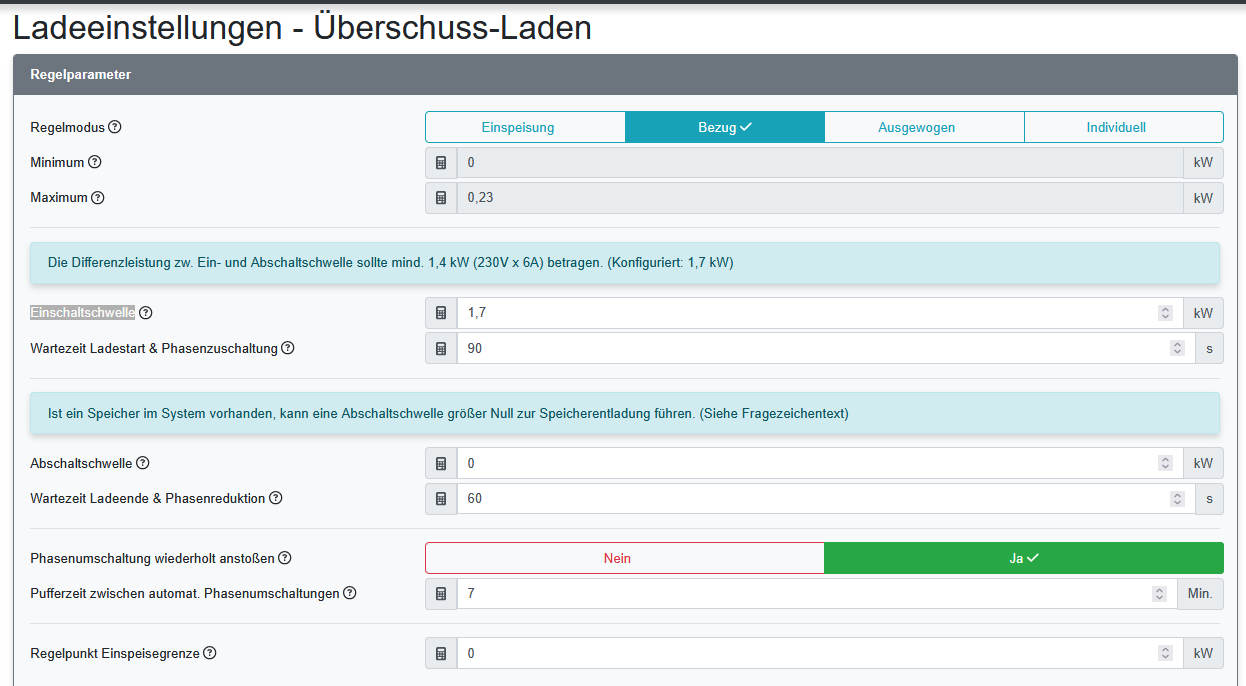The image size is (1246, 686).
Task: Switch Regelmodus to Einspeisung
Action: 525,127
